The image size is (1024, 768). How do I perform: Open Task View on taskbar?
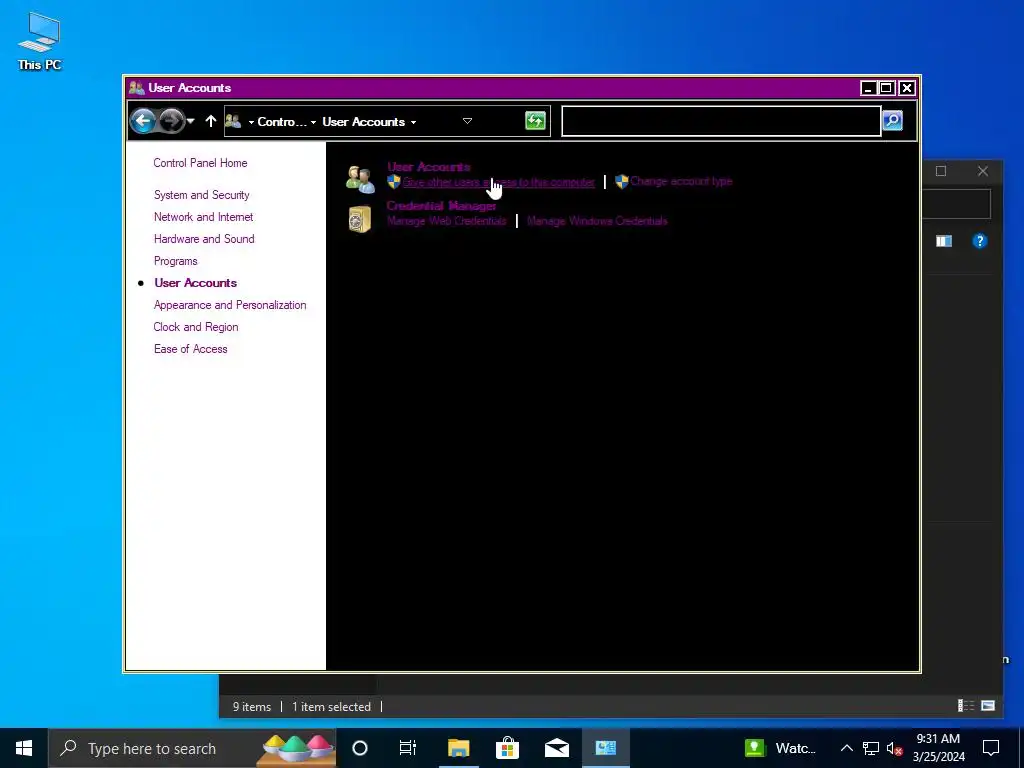(408, 748)
